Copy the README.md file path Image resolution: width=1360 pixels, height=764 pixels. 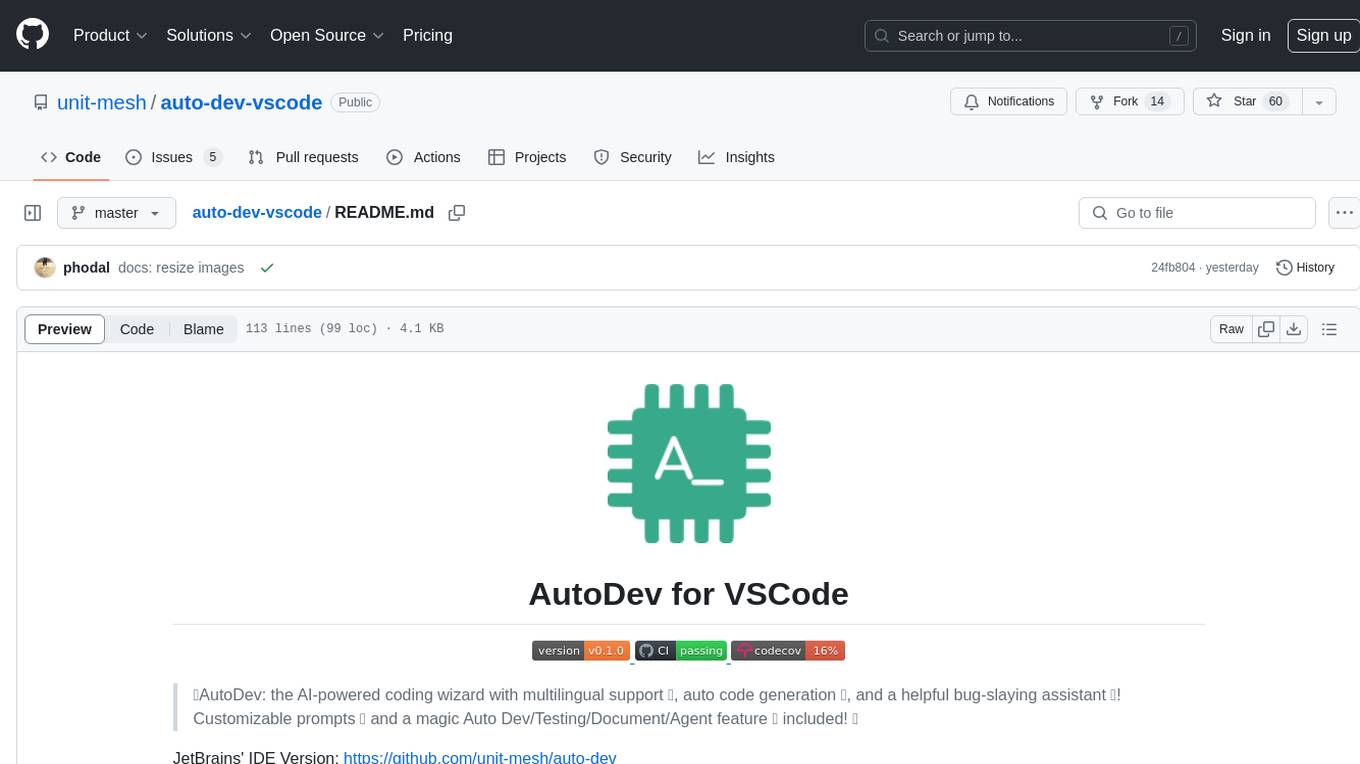[x=457, y=213]
